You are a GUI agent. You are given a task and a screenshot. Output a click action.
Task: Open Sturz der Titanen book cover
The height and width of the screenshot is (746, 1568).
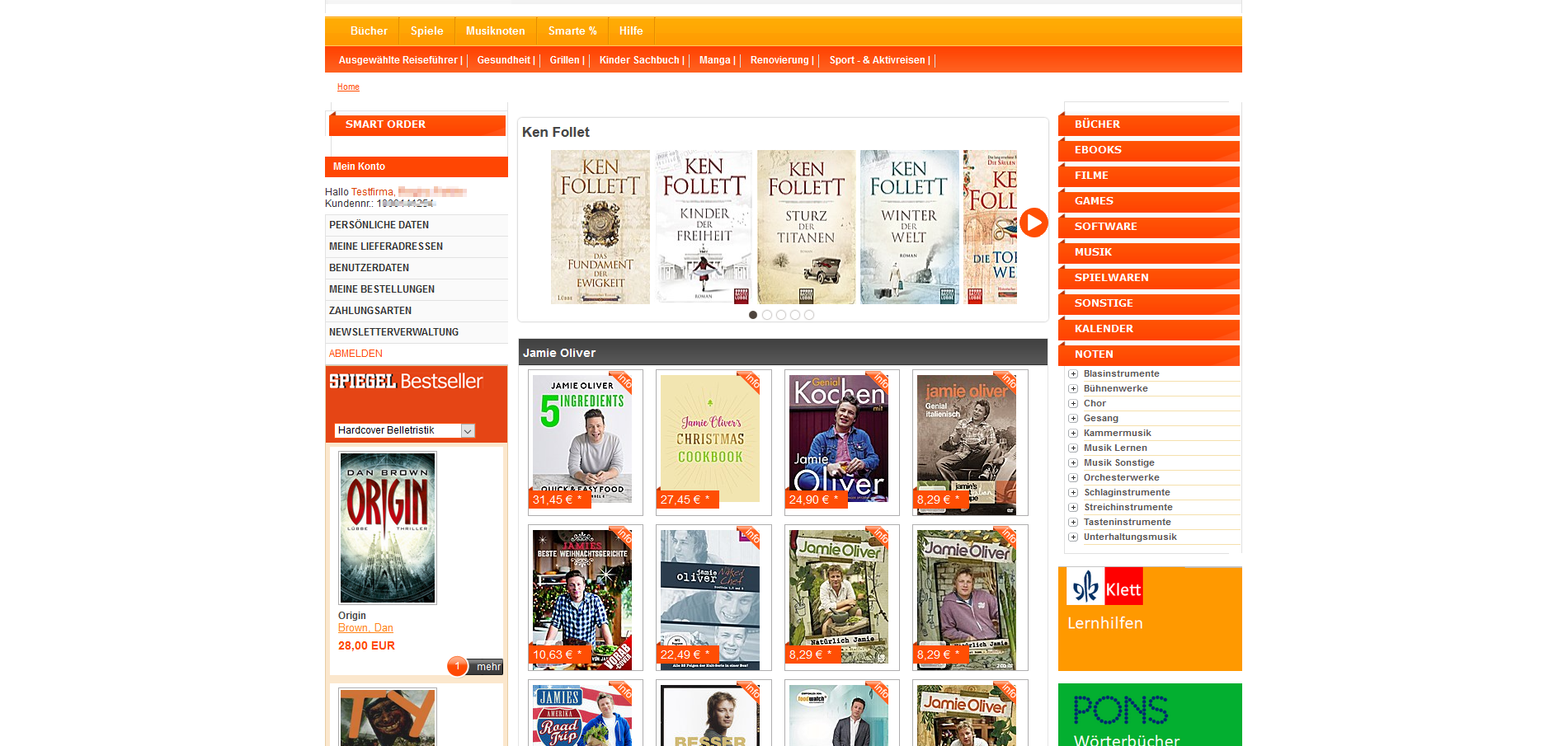click(x=807, y=227)
